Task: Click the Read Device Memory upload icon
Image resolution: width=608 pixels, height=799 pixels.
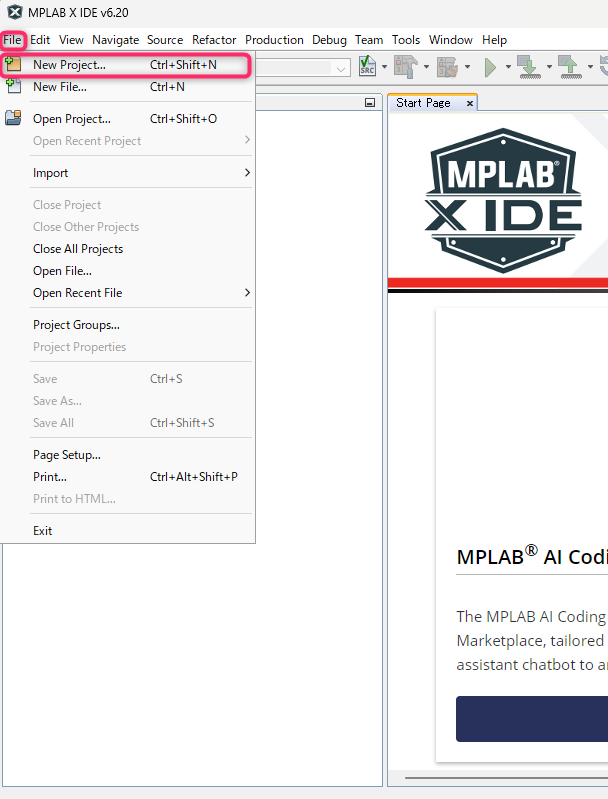Action: pos(570,67)
